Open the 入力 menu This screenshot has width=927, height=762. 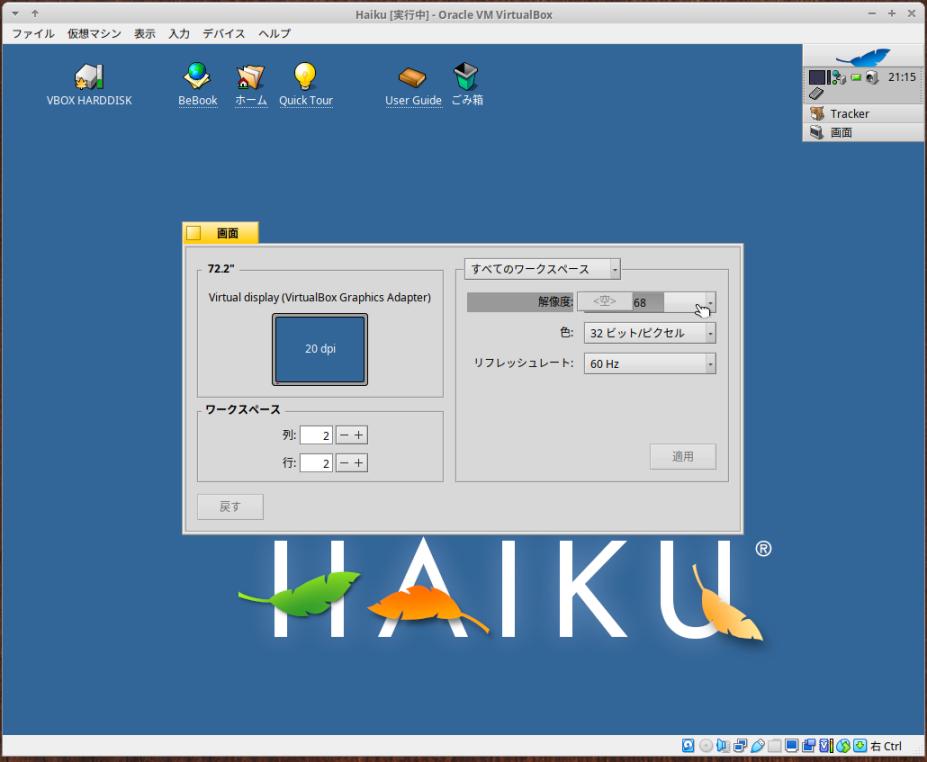(179, 34)
